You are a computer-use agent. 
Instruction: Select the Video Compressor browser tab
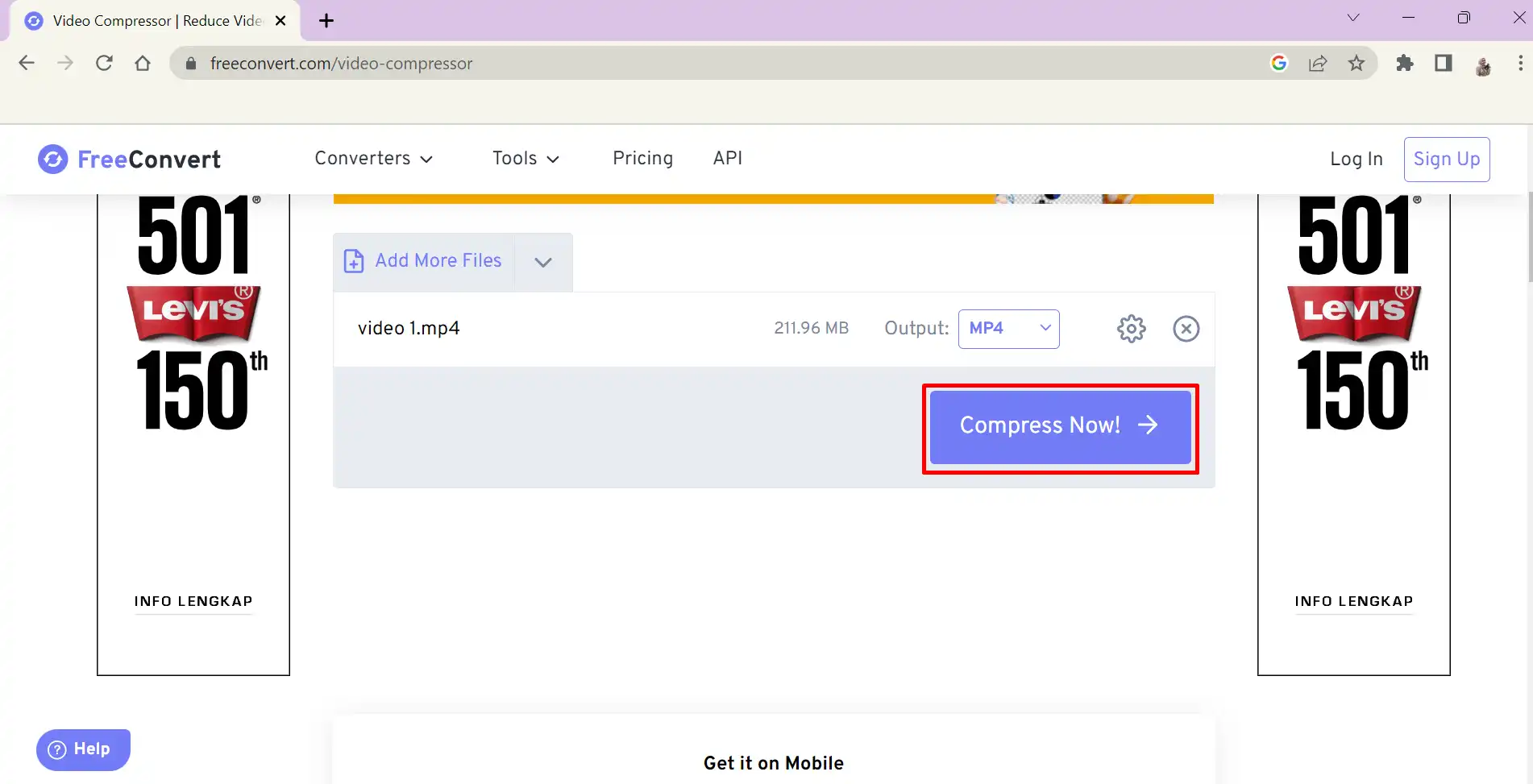155,21
